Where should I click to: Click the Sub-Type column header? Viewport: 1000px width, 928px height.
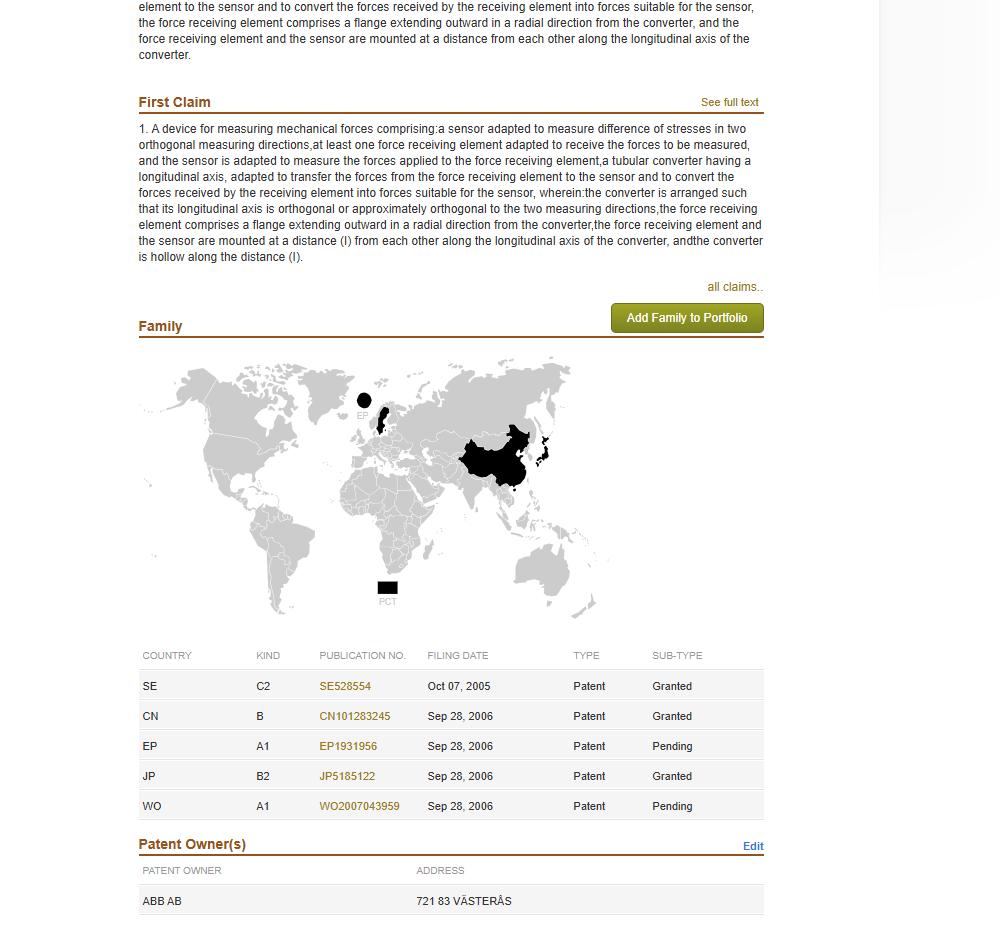click(677, 656)
